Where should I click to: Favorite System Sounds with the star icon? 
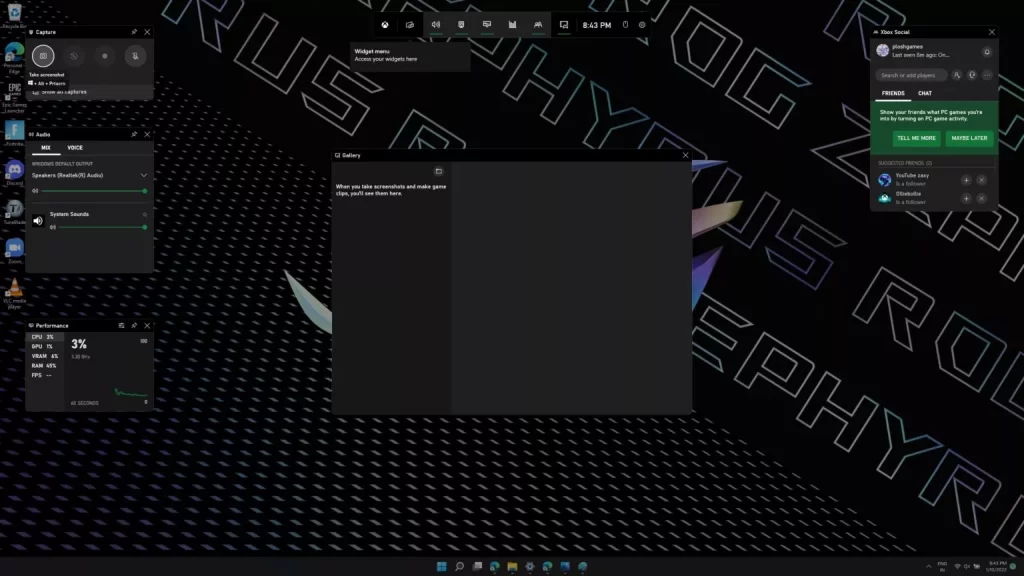click(144, 214)
